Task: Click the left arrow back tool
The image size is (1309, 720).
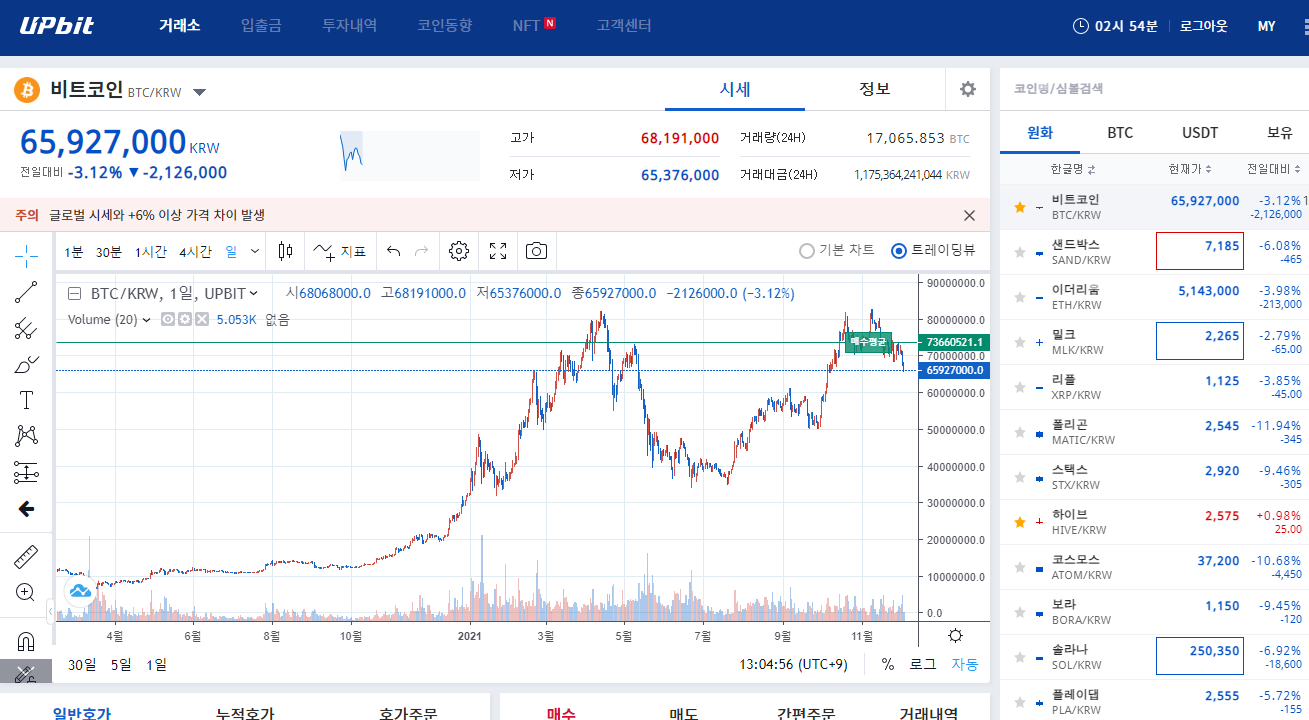Action: [26, 509]
